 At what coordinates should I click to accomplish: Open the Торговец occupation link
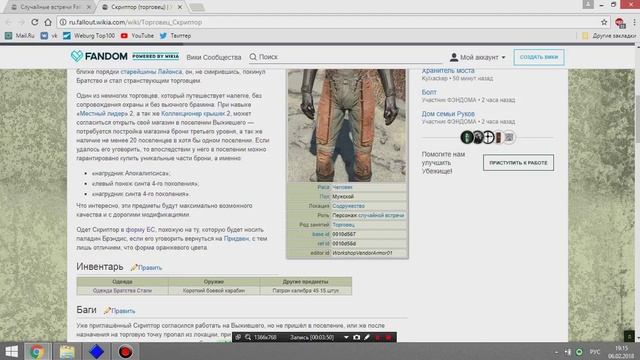(343, 225)
